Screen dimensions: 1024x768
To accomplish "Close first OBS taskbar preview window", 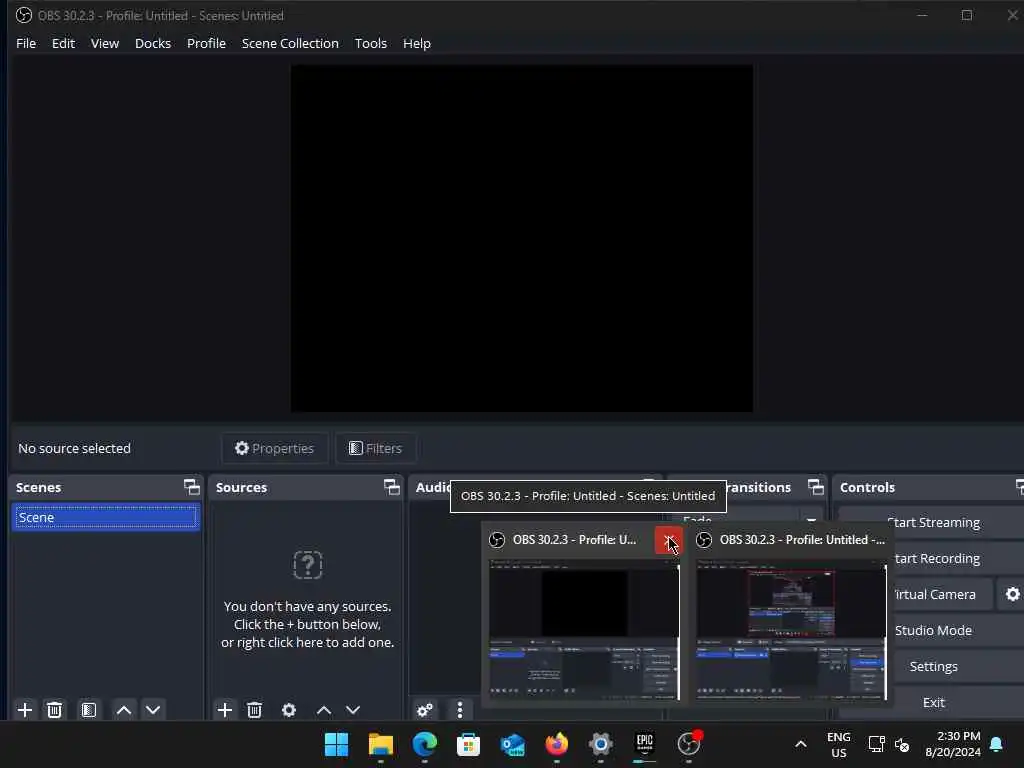I will coord(668,540).
